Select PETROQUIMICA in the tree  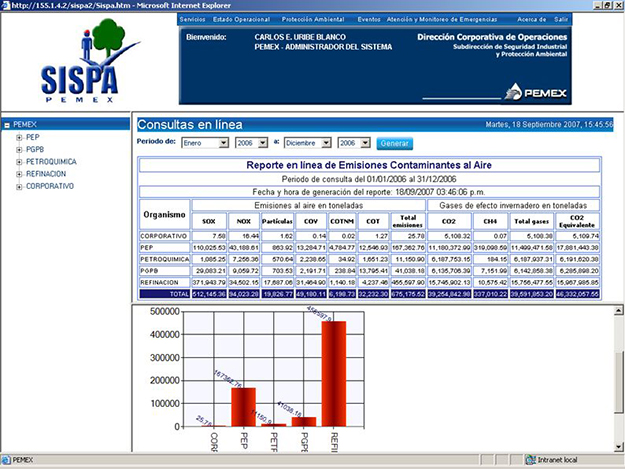(x=51, y=162)
